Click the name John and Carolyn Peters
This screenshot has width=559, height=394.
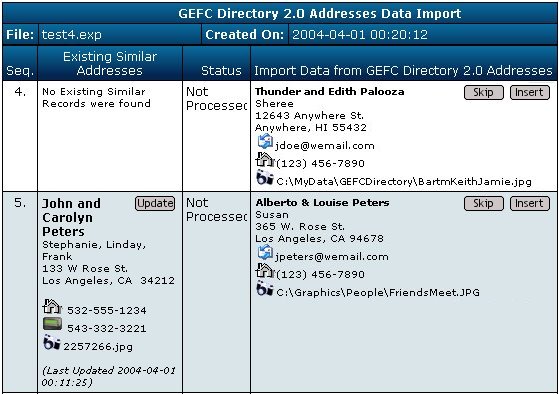71,218
